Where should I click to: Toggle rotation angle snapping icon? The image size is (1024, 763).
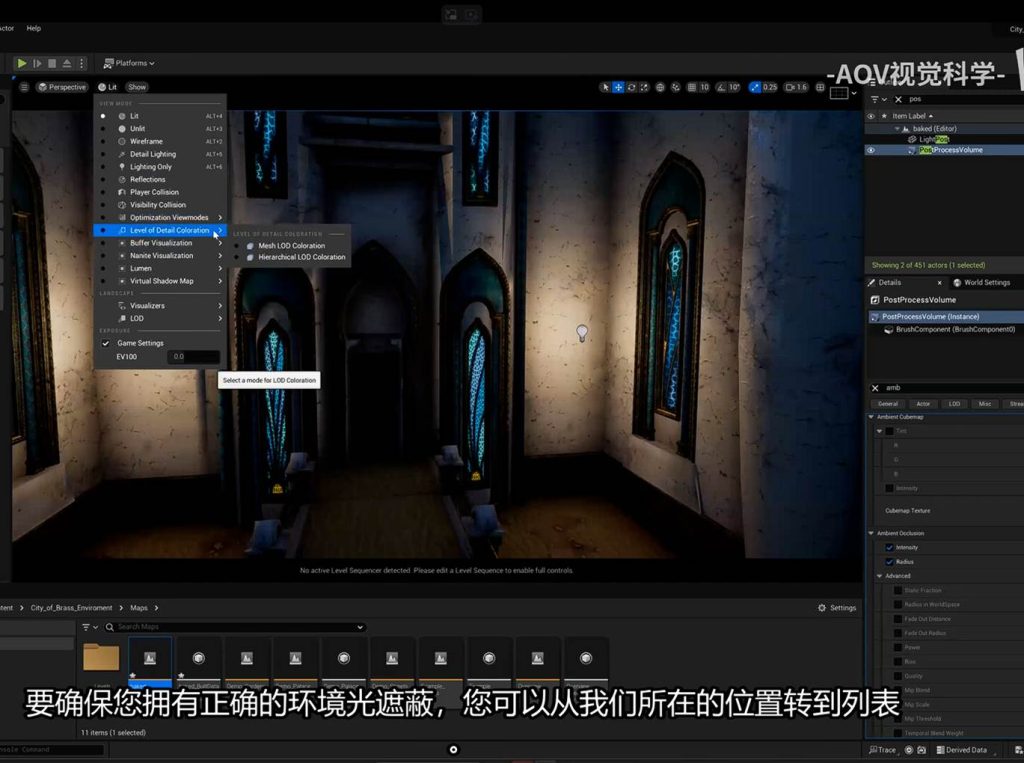pos(721,87)
